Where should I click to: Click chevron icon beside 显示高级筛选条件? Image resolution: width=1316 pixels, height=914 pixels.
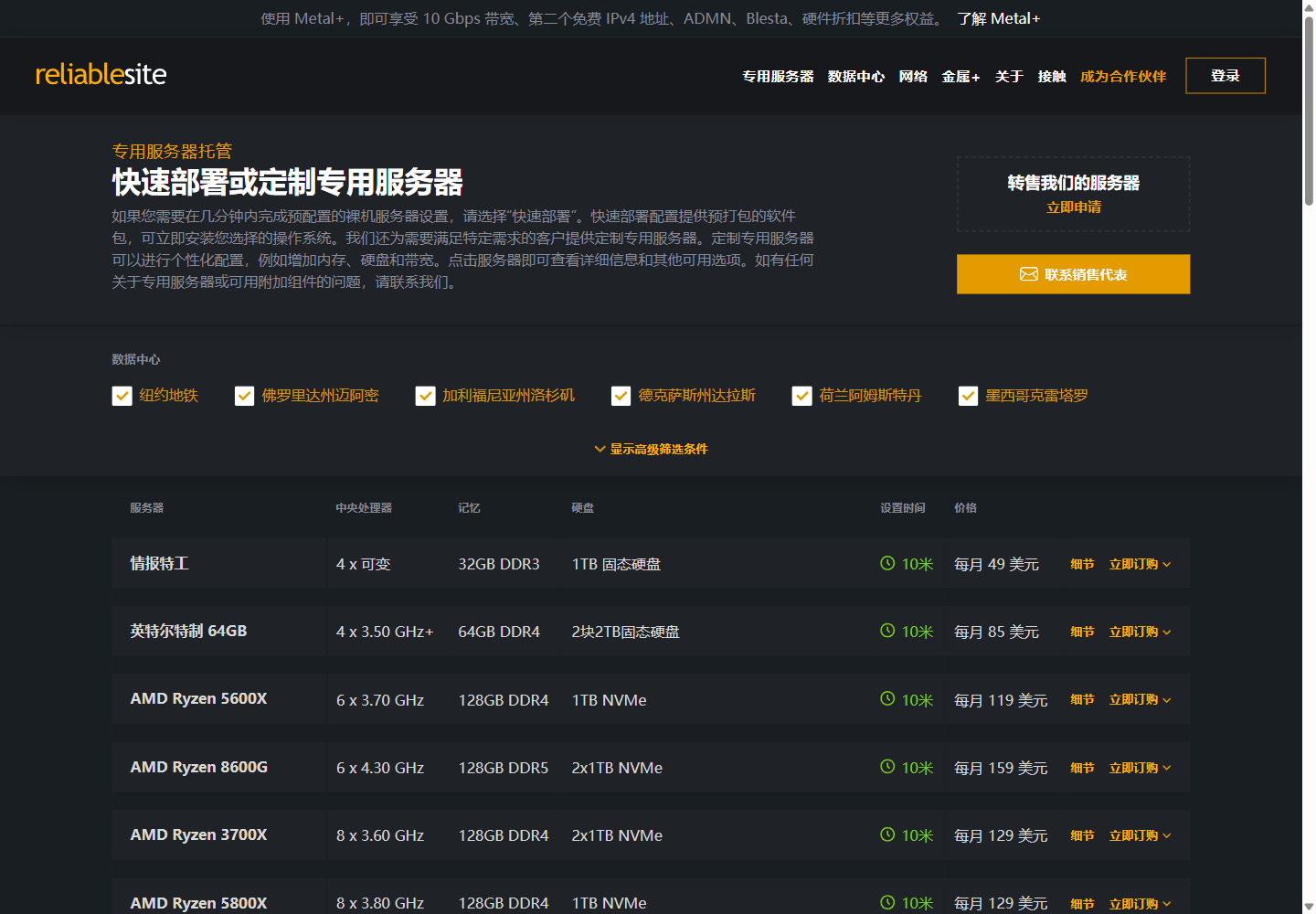tap(600, 449)
